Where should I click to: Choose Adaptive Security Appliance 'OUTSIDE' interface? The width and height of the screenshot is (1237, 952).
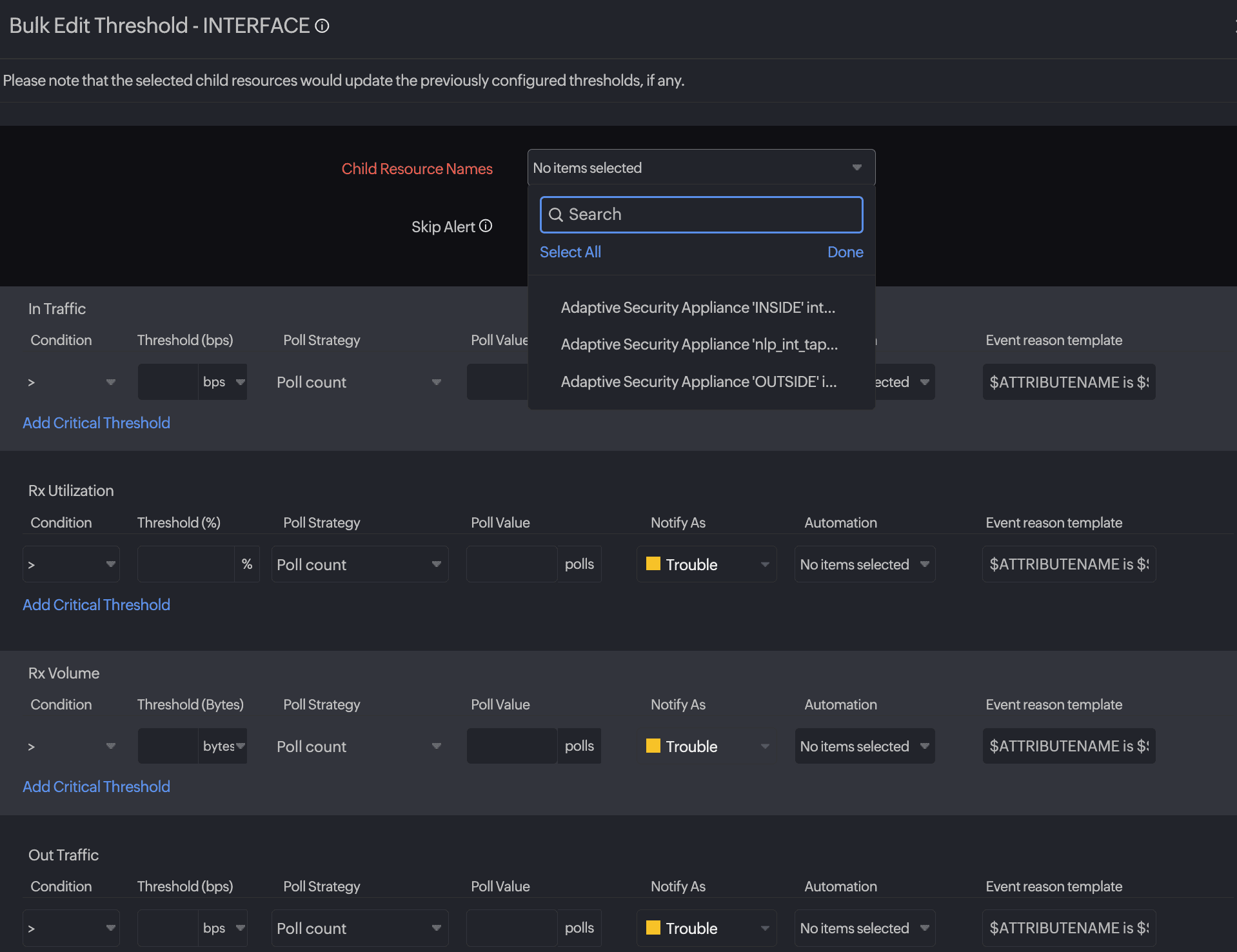click(698, 382)
